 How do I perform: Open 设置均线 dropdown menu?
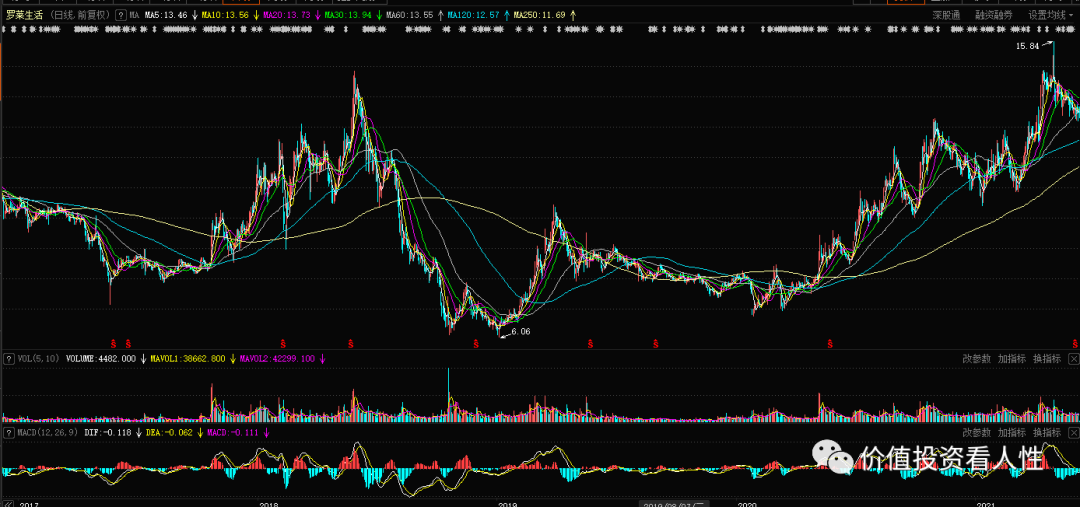coord(1052,14)
